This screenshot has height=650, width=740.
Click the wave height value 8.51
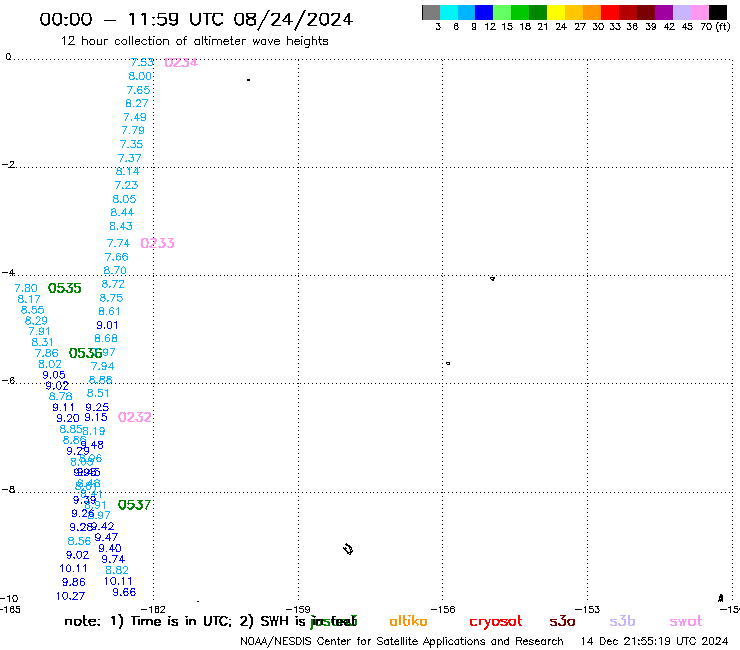(98, 393)
